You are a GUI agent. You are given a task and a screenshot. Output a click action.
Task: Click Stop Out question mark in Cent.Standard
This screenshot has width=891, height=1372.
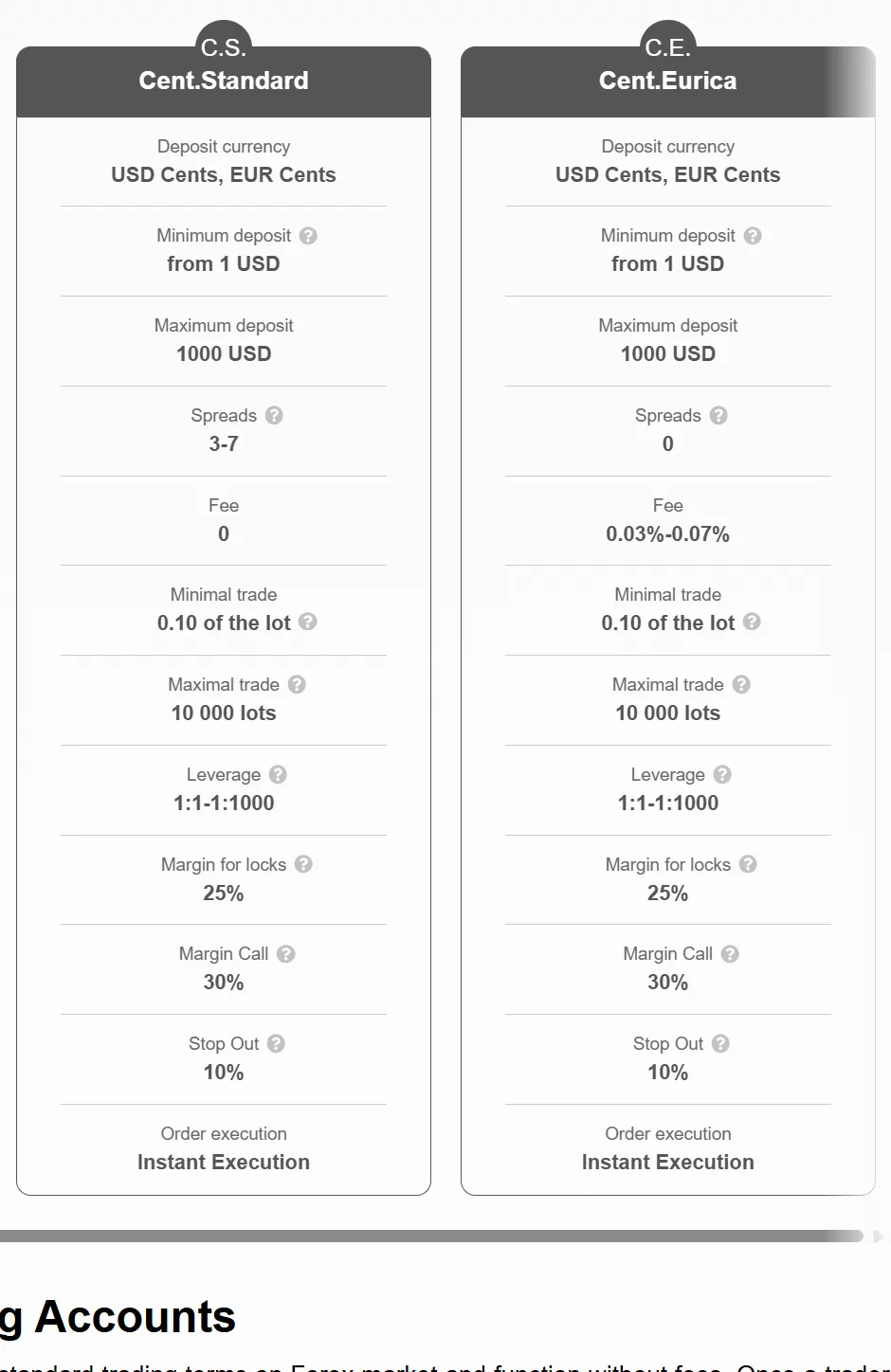[x=276, y=1043]
